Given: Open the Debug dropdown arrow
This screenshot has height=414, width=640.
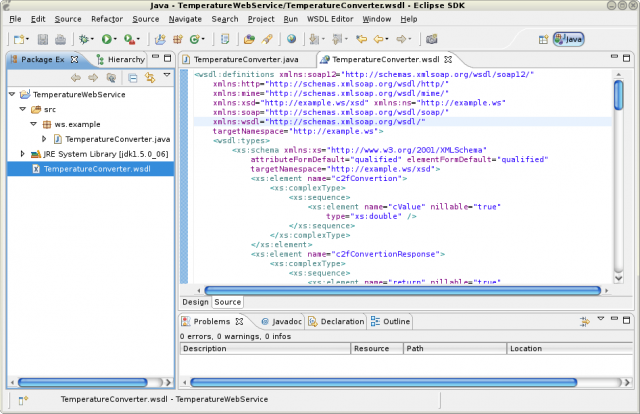Looking at the screenshot, I should (x=92, y=39).
